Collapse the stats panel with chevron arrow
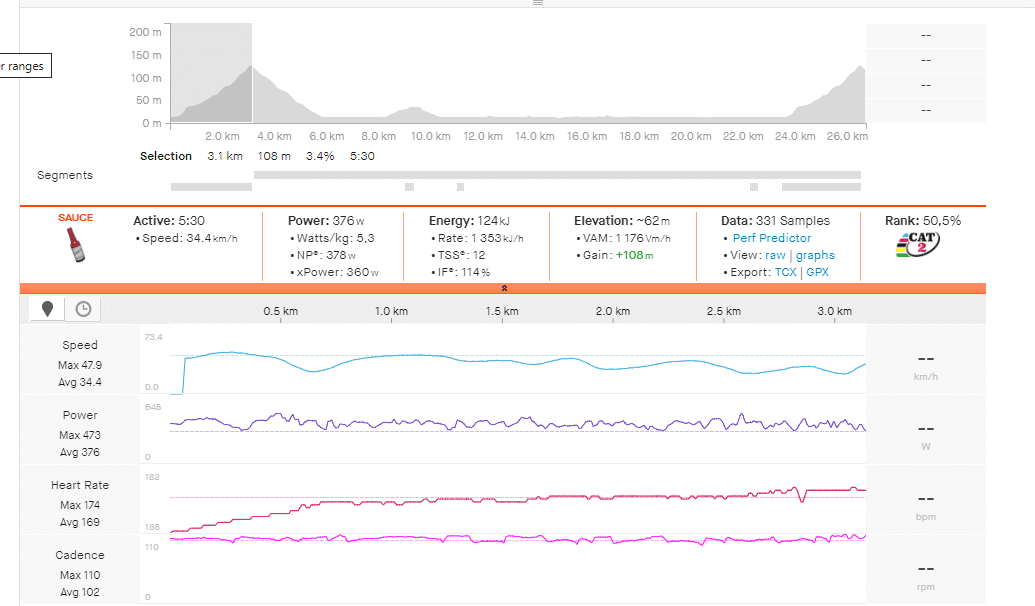The width and height of the screenshot is (1035, 606). 504,288
